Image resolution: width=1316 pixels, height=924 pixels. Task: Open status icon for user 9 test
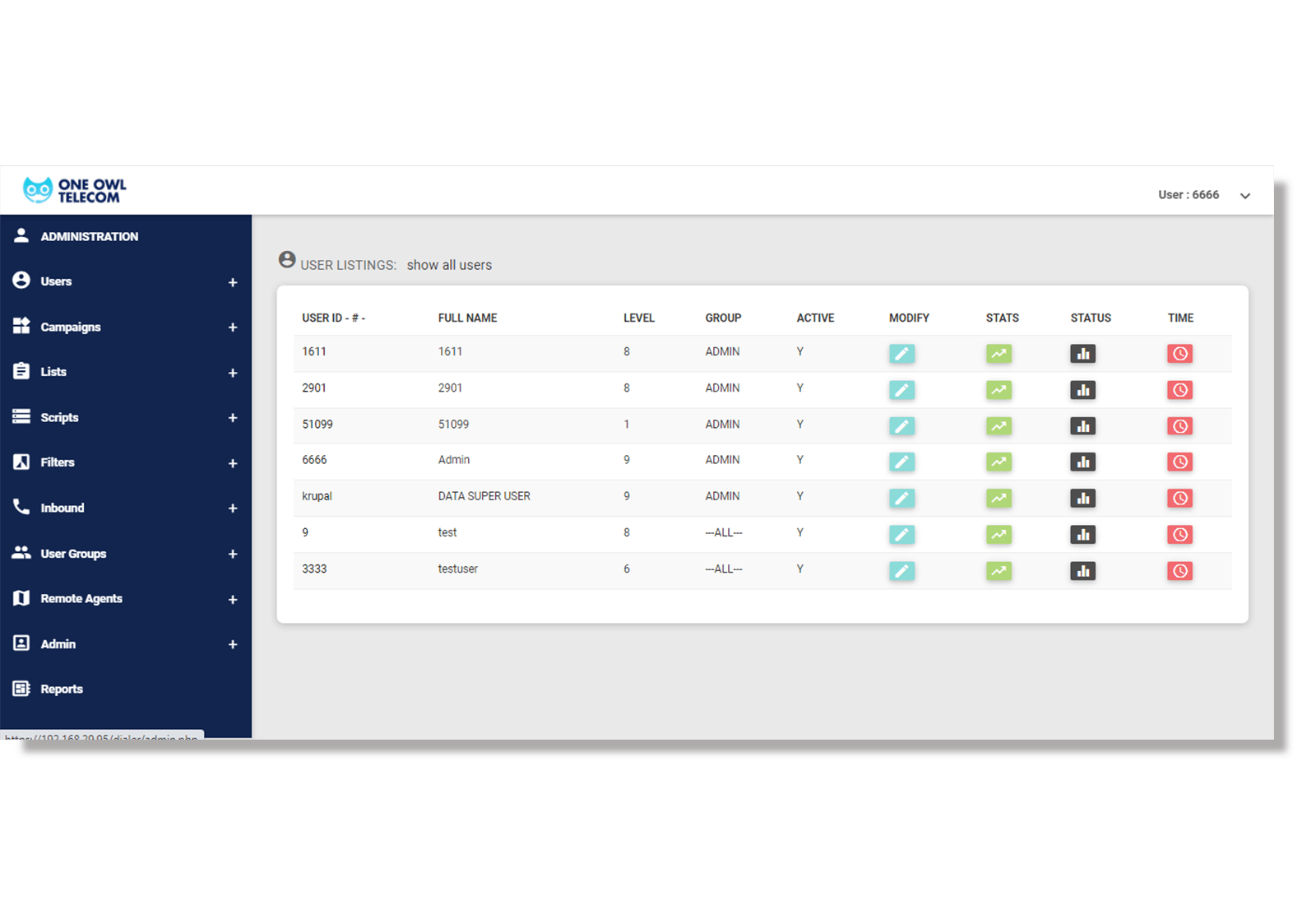(x=1082, y=535)
